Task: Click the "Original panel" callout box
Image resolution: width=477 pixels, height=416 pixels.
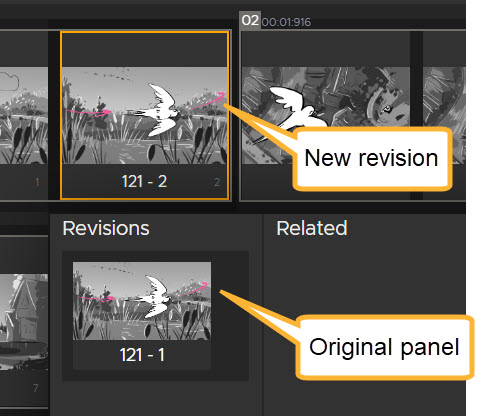Action: coord(384,347)
